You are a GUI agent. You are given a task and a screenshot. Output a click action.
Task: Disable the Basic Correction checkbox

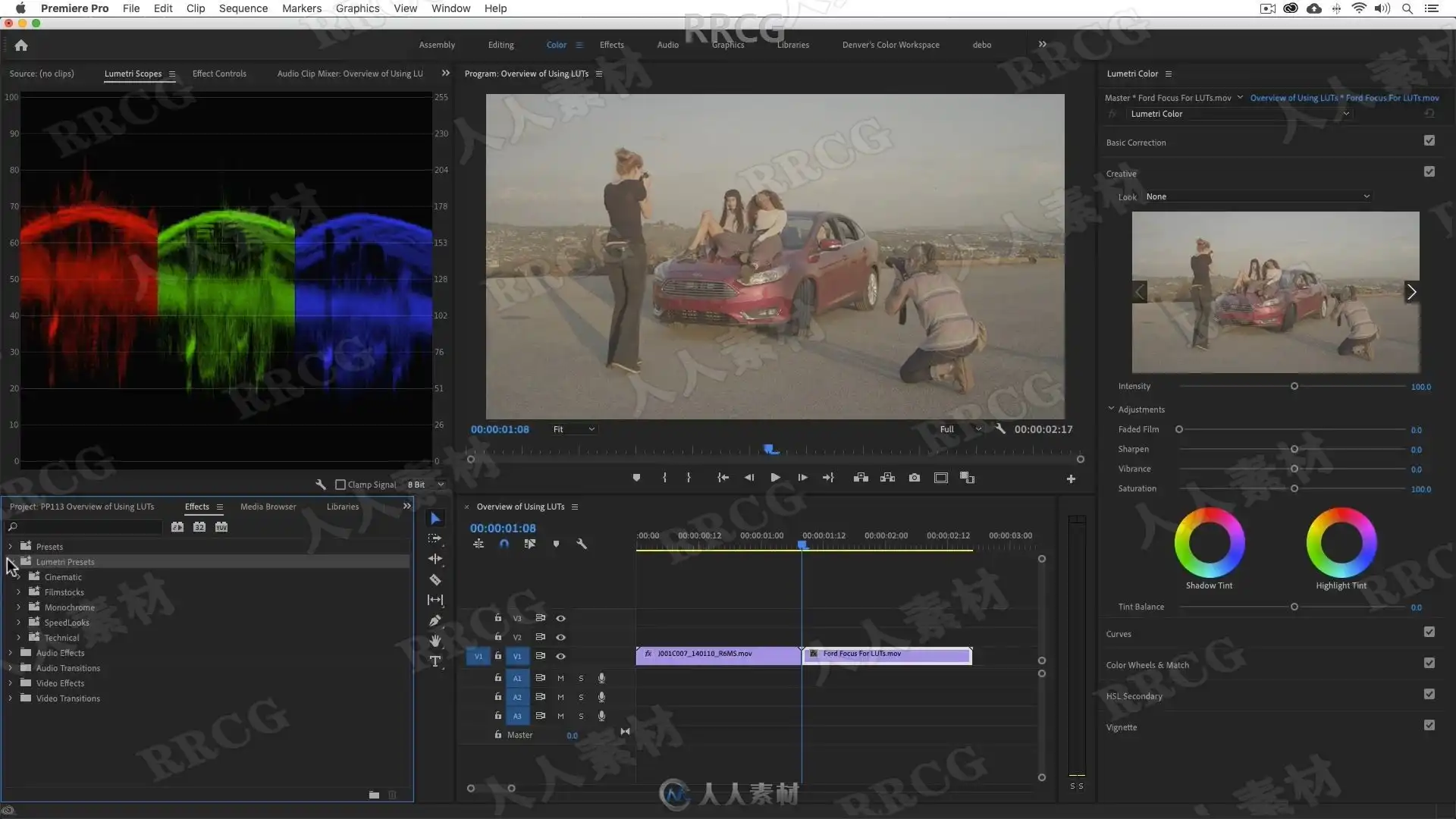coord(1429,141)
